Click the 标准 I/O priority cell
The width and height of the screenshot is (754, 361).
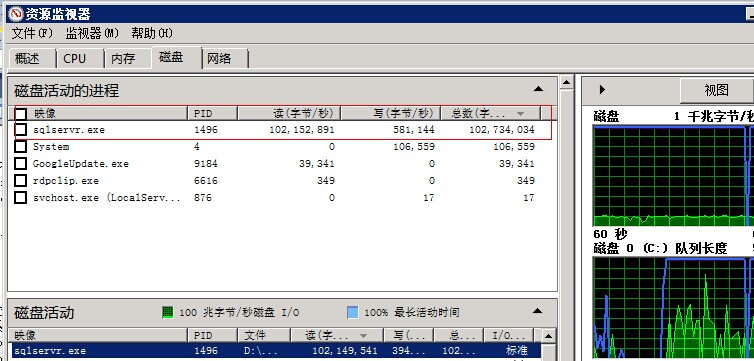click(x=516, y=350)
